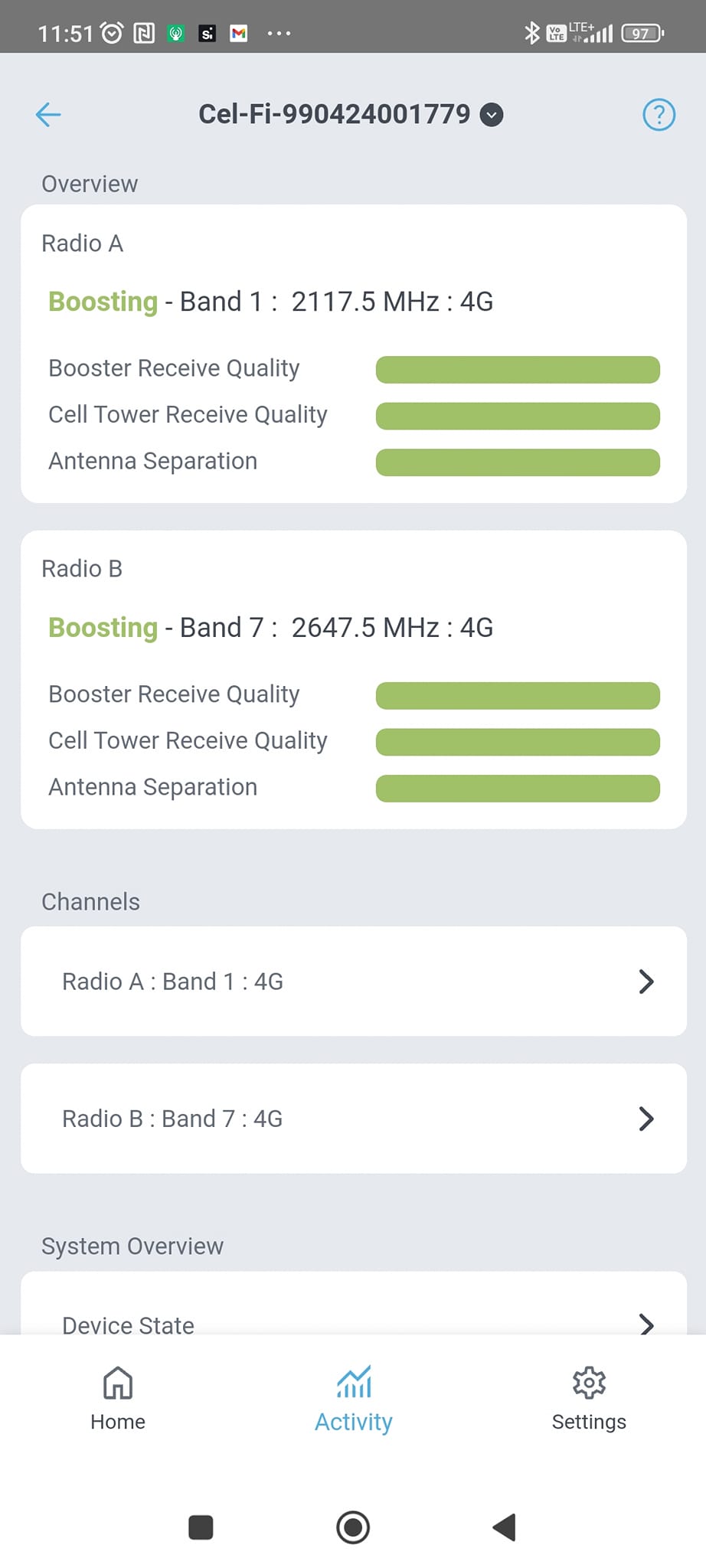Expand the Radio B Band 7 chevron
Screen dimensions: 706x1568
[x=646, y=1119]
